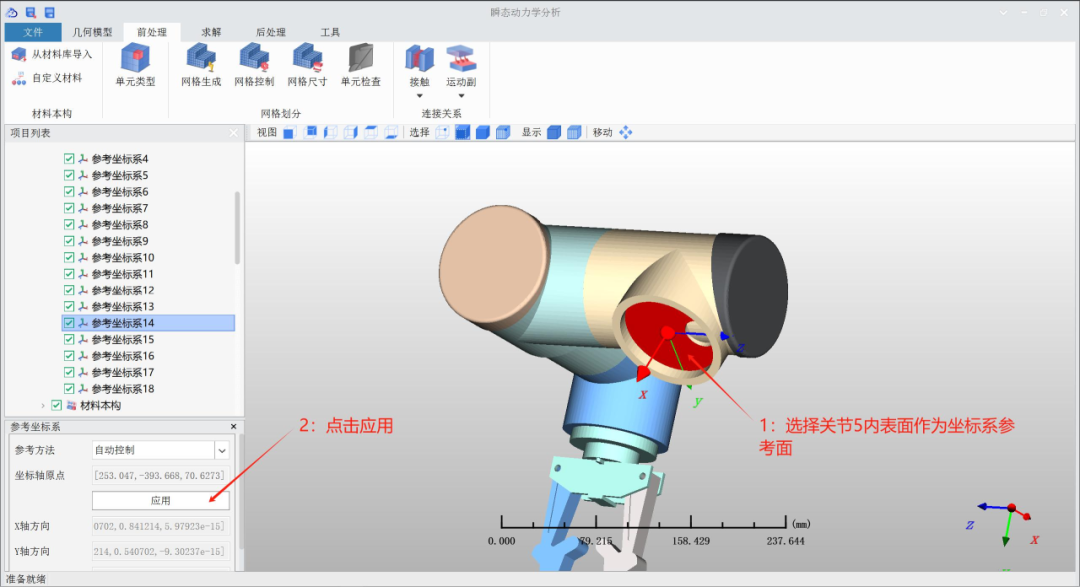Uncheck the selected 参考坐标系14 checkbox
This screenshot has width=1080, height=587.
point(69,322)
